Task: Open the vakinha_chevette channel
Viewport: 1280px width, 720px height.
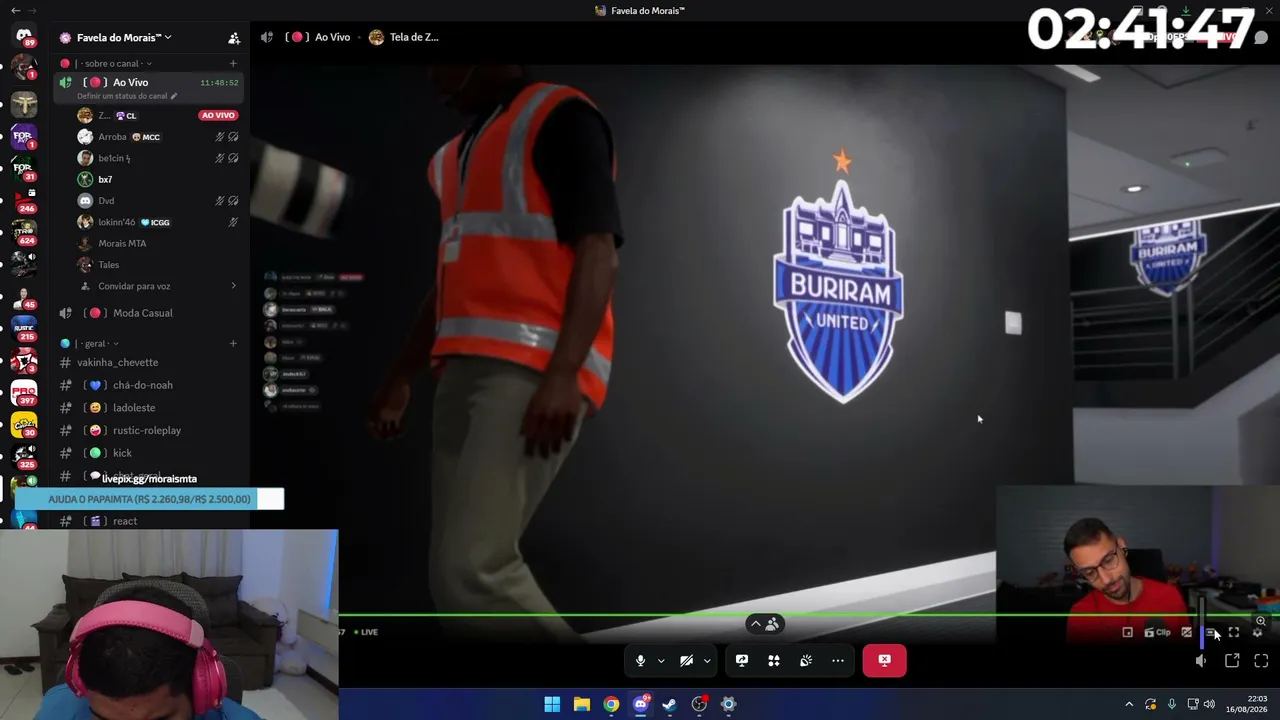Action: [x=150, y=362]
